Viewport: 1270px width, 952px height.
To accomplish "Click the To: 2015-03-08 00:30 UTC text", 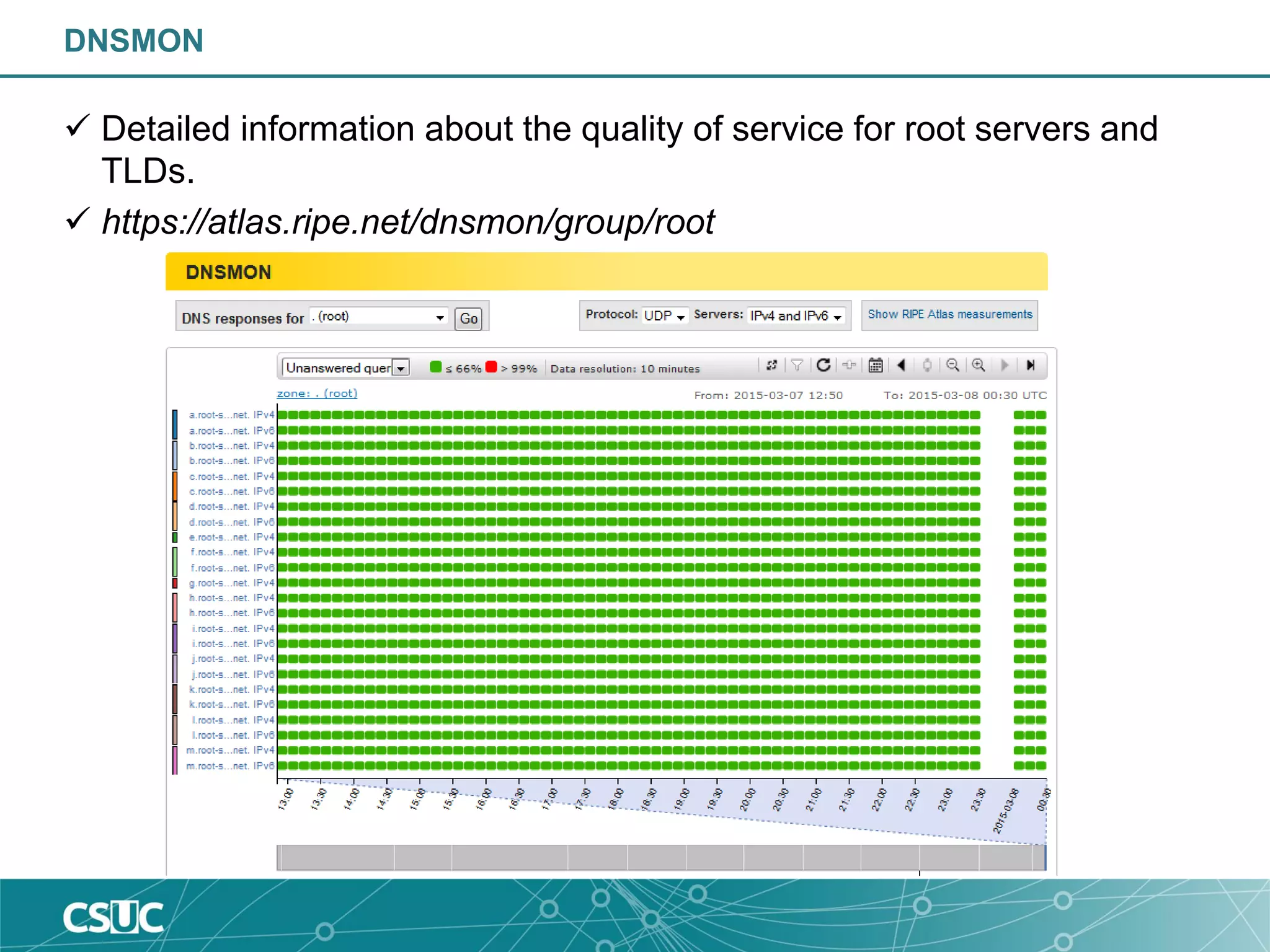I will pos(965,395).
